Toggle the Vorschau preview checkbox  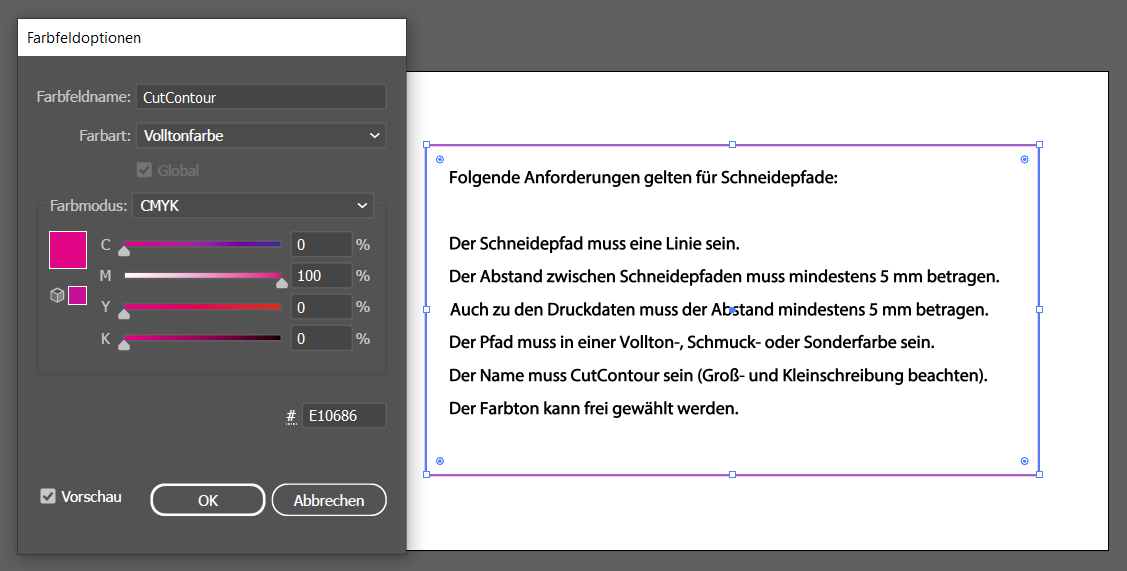pos(48,496)
